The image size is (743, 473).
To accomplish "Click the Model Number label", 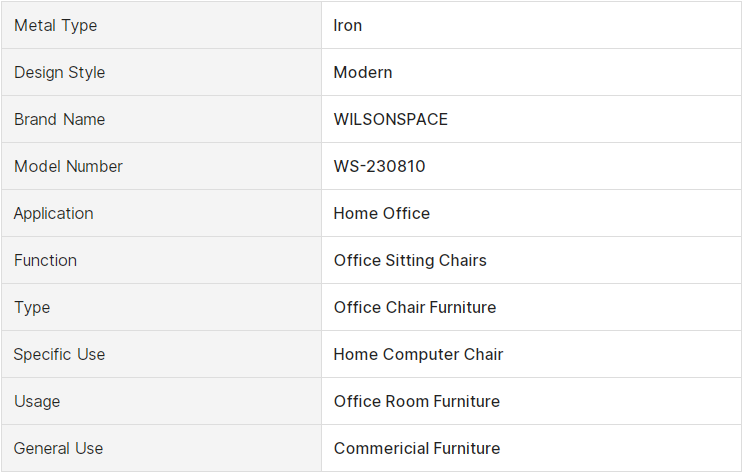I will [68, 166].
